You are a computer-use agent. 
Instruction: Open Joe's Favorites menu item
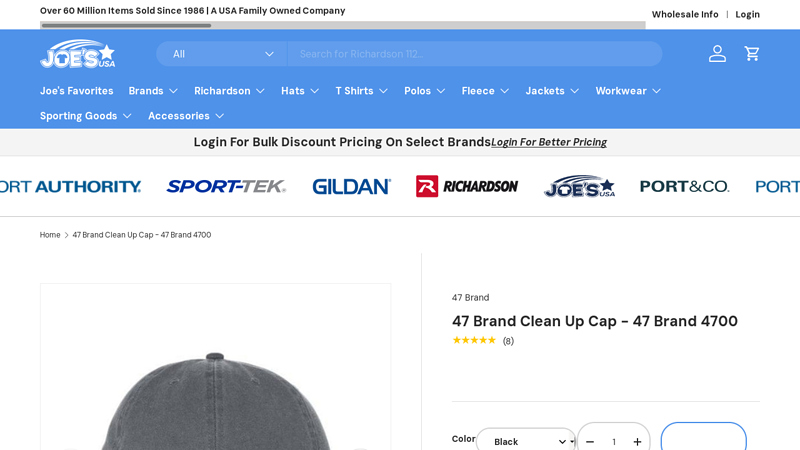(77, 91)
